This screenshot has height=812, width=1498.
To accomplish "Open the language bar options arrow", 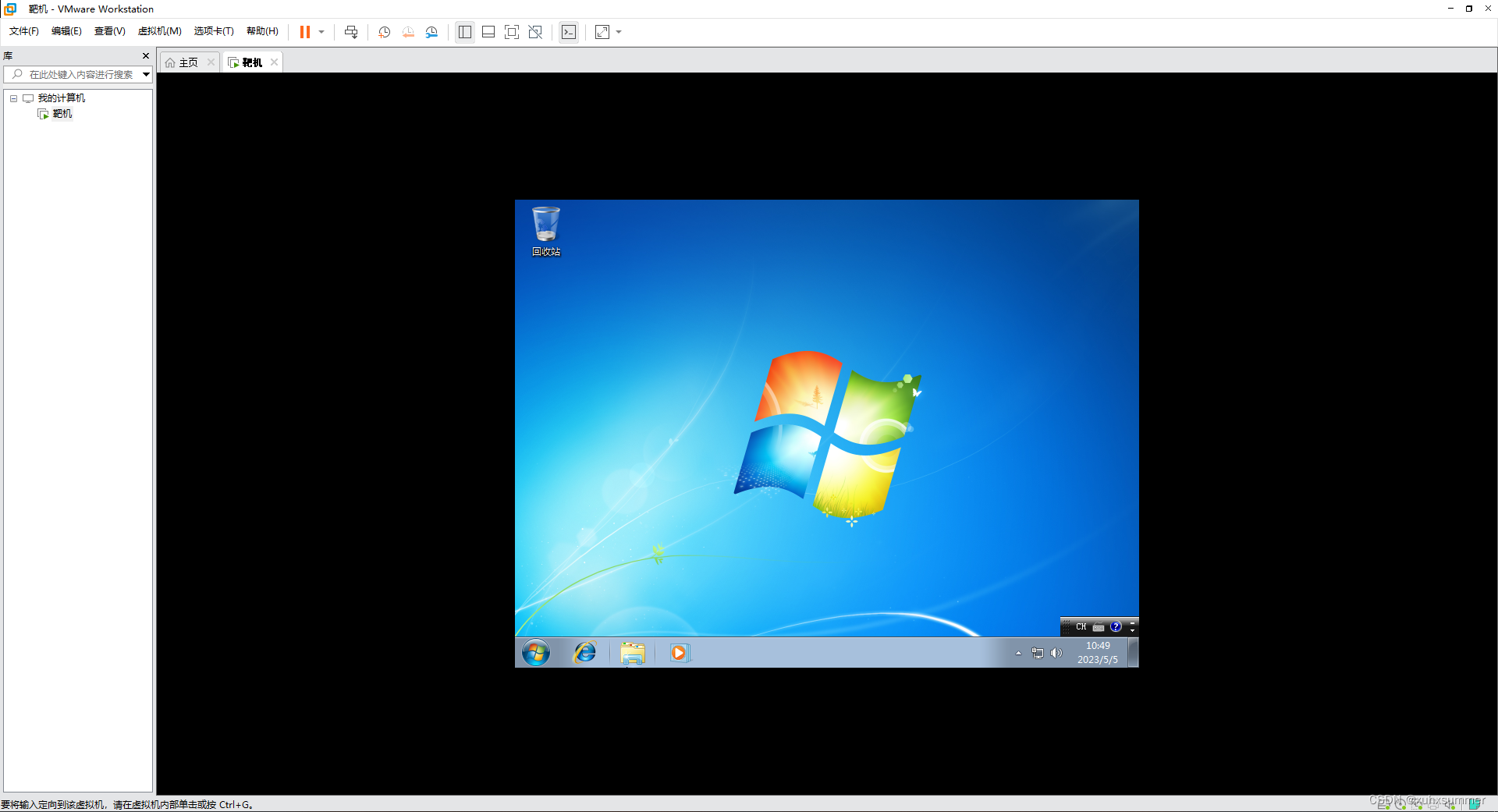I will tap(1133, 631).
